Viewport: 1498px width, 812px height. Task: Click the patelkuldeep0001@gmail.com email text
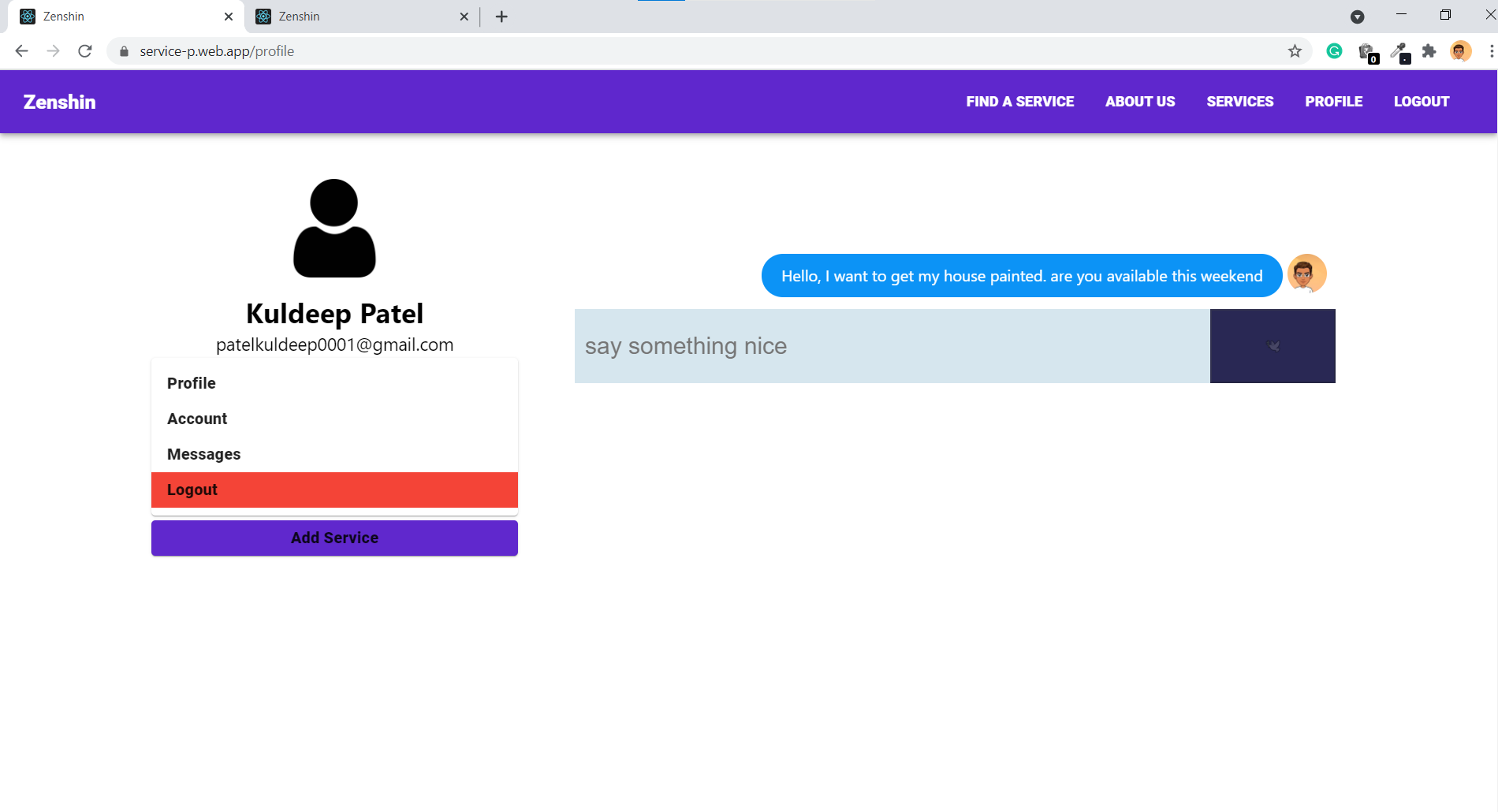[334, 345]
